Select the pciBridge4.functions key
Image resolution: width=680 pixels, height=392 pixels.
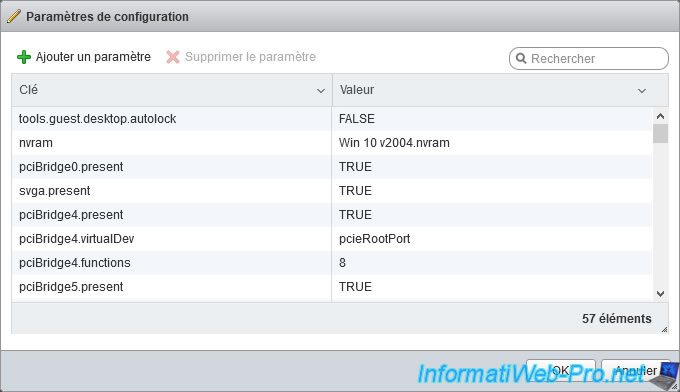pyautogui.click(x=75, y=263)
